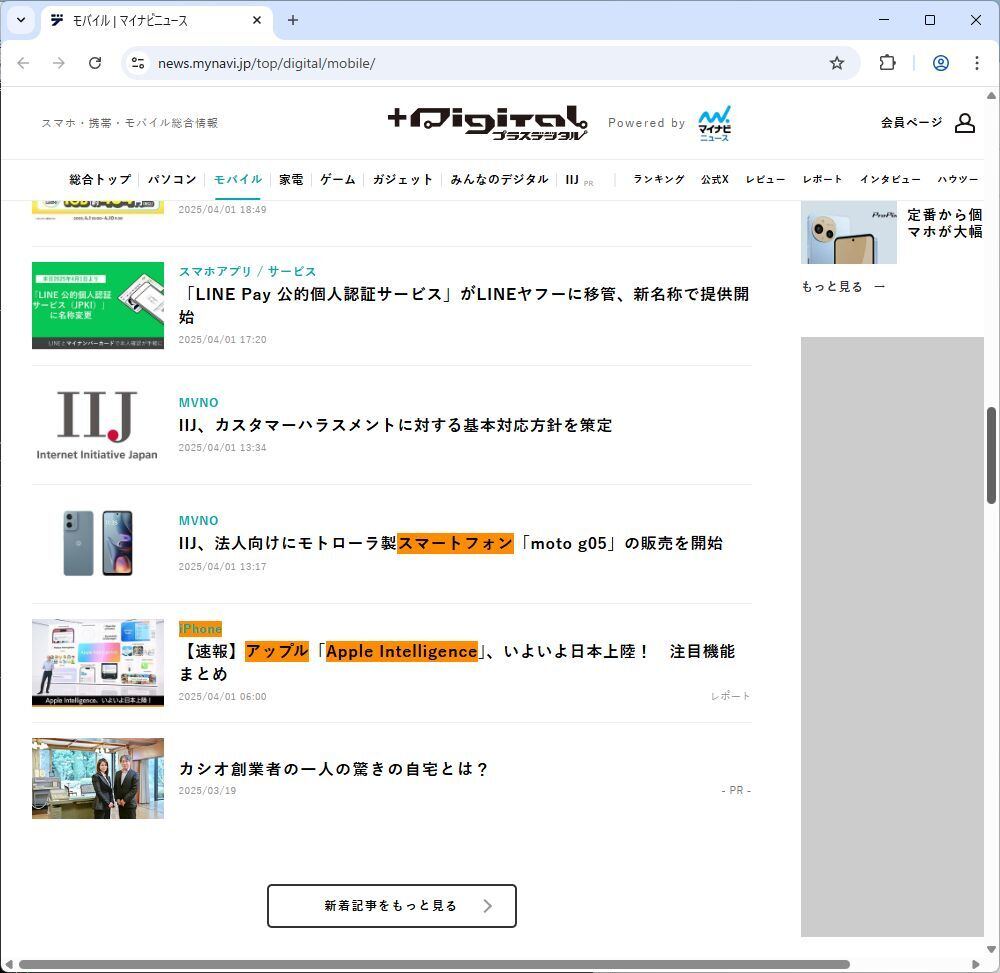1000x973 pixels.
Task: Select the 家電 nav tab
Action: coord(291,180)
